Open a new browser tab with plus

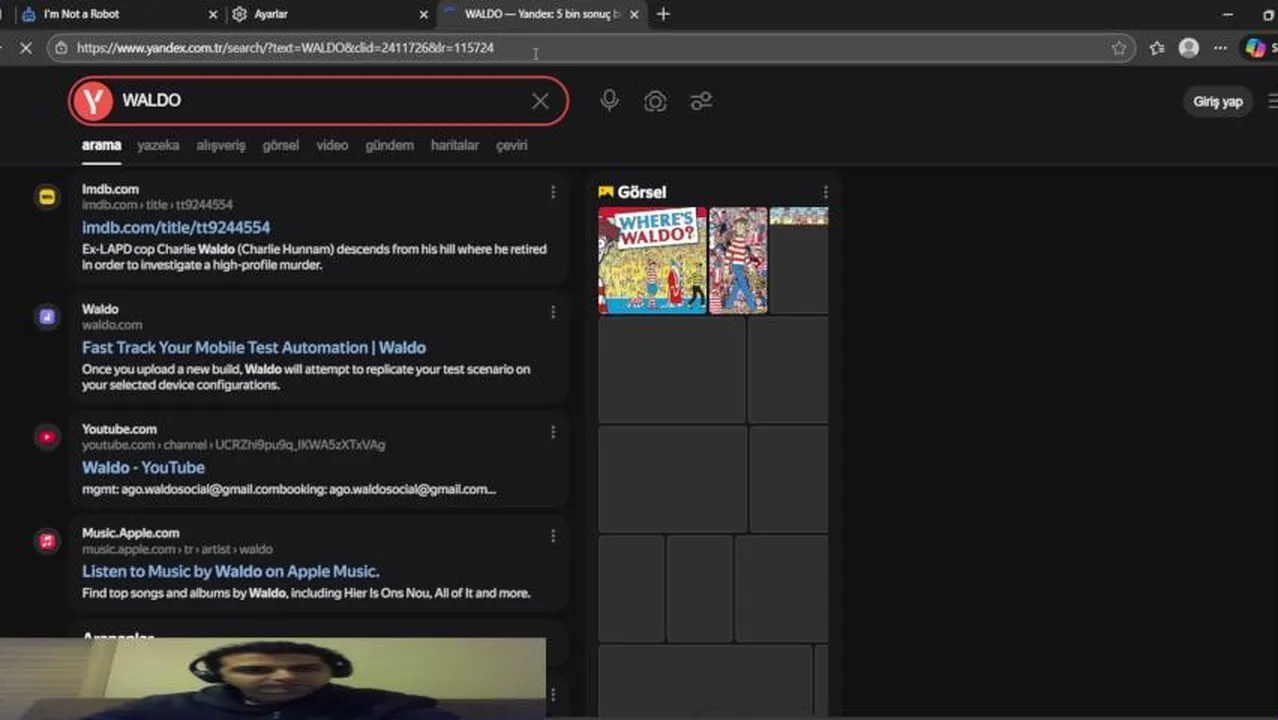tap(663, 14)
